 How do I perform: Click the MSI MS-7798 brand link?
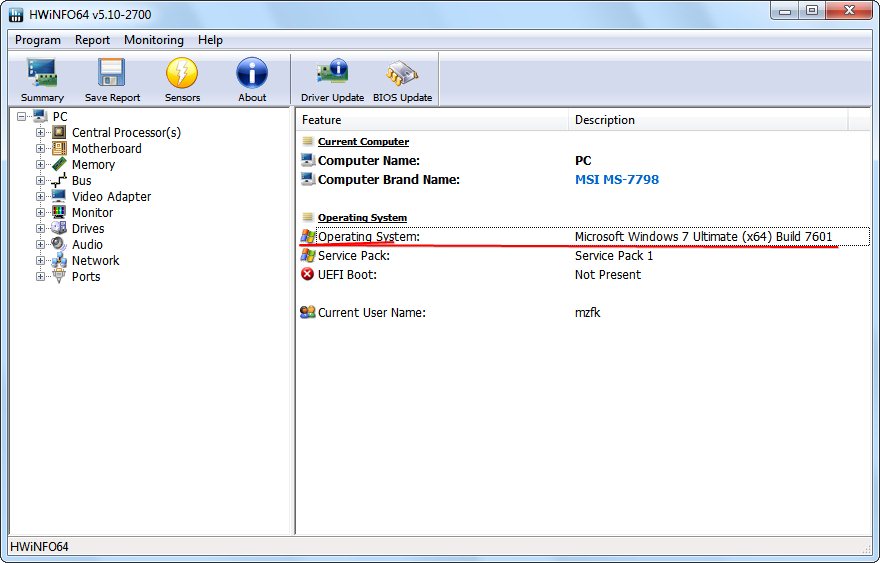616,180
